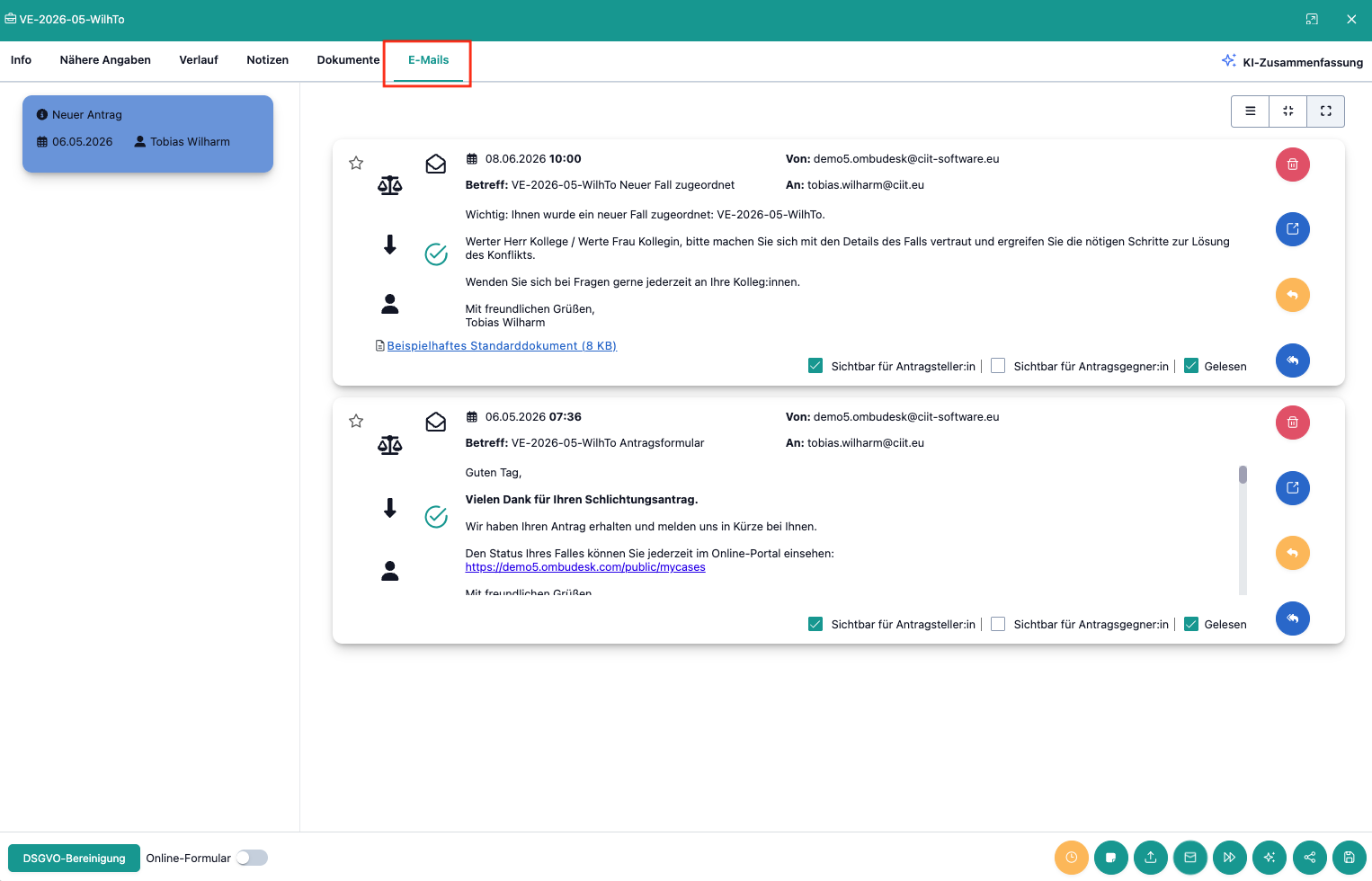Screen dimensions: 1372x881
Task: Click the DSGVO-Bereinigung button
Action: [74, 858]
